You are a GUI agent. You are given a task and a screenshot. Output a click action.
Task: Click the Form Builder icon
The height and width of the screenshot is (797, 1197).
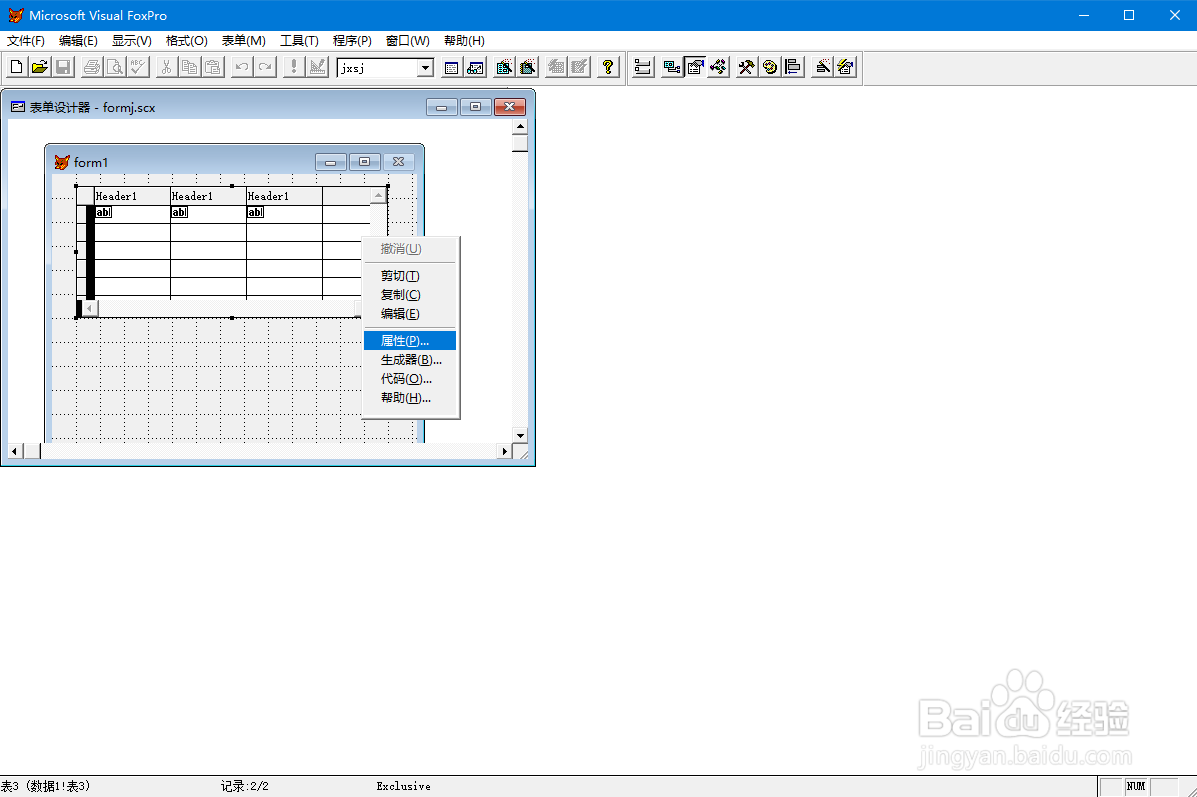[822, 67]
